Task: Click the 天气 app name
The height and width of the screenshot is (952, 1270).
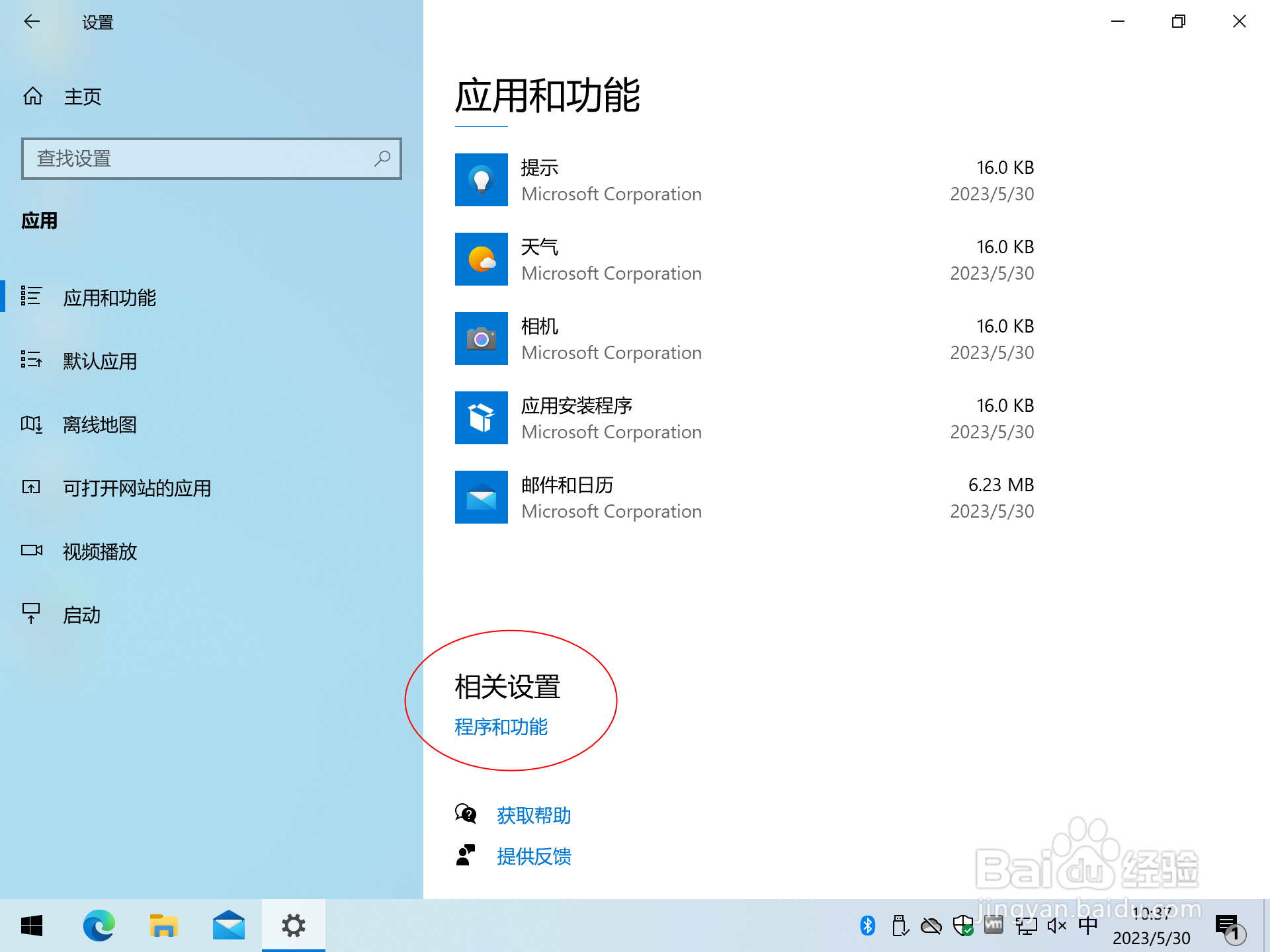Action: pos(540,247)
